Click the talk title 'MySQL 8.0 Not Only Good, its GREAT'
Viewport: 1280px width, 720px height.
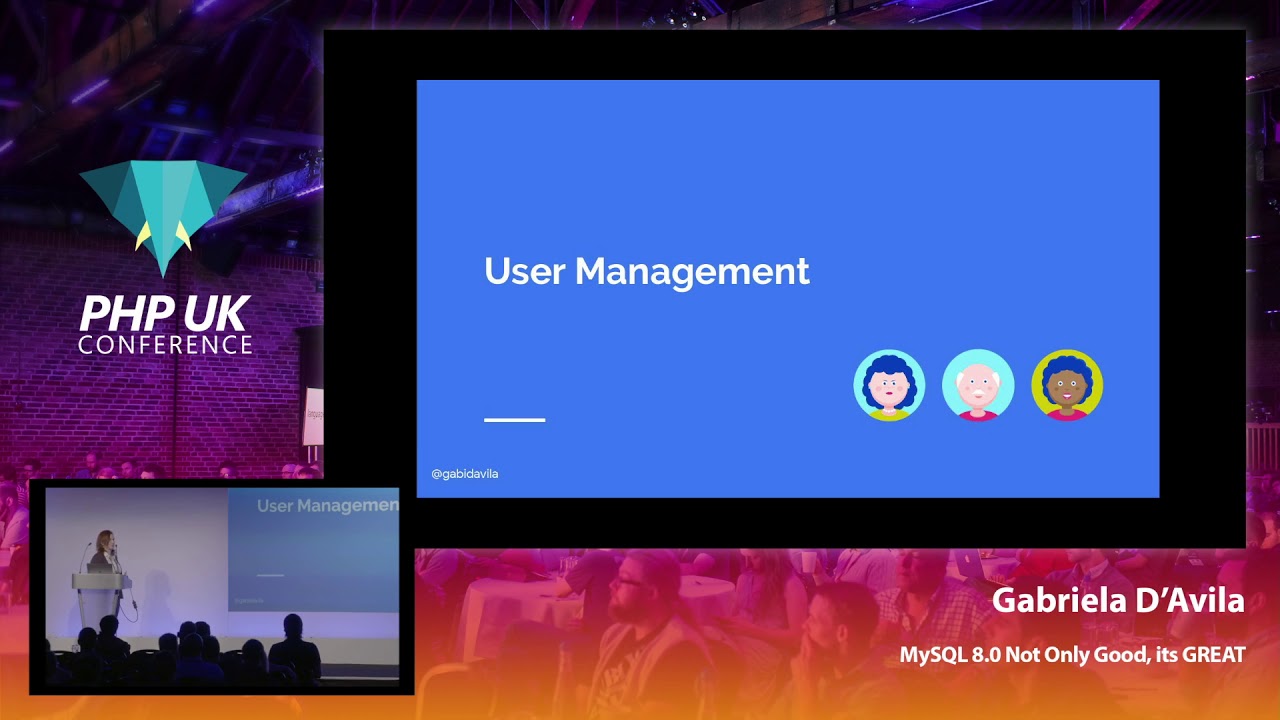click(x=1072, y=655)
